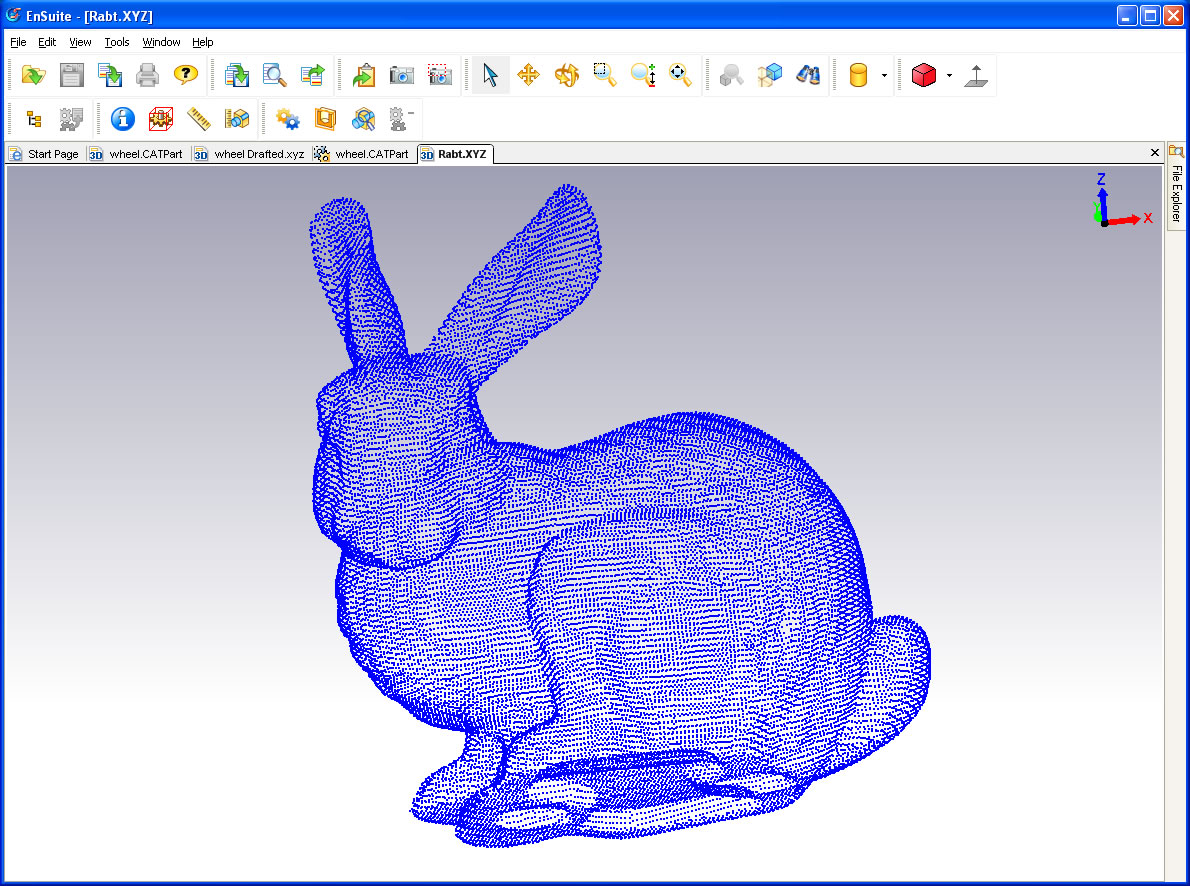This screenshot has width=1190, height=886.
Task: Close the current document tab
Action: [x=1154, y=153]
